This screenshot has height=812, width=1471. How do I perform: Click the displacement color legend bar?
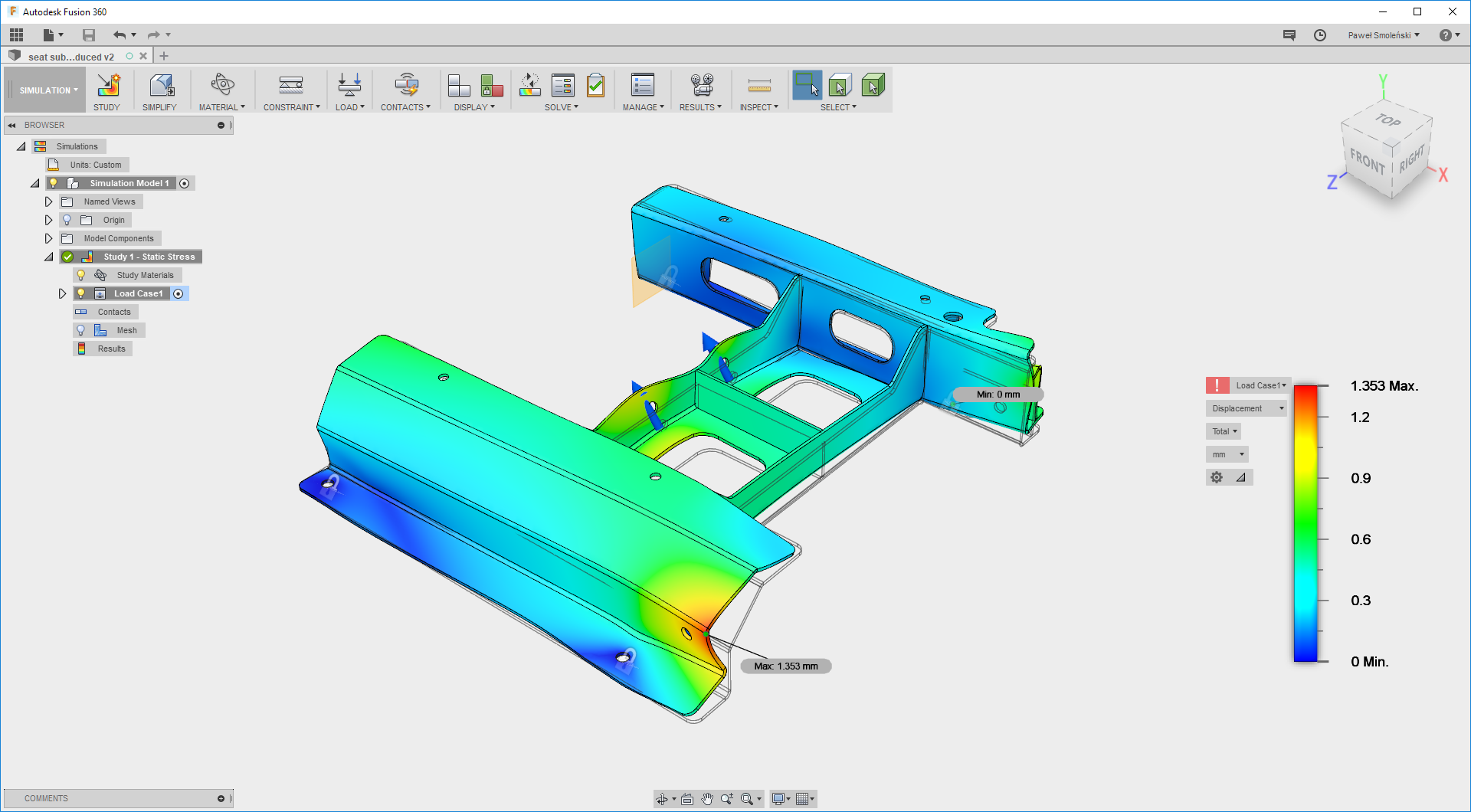click(1306, 523)
